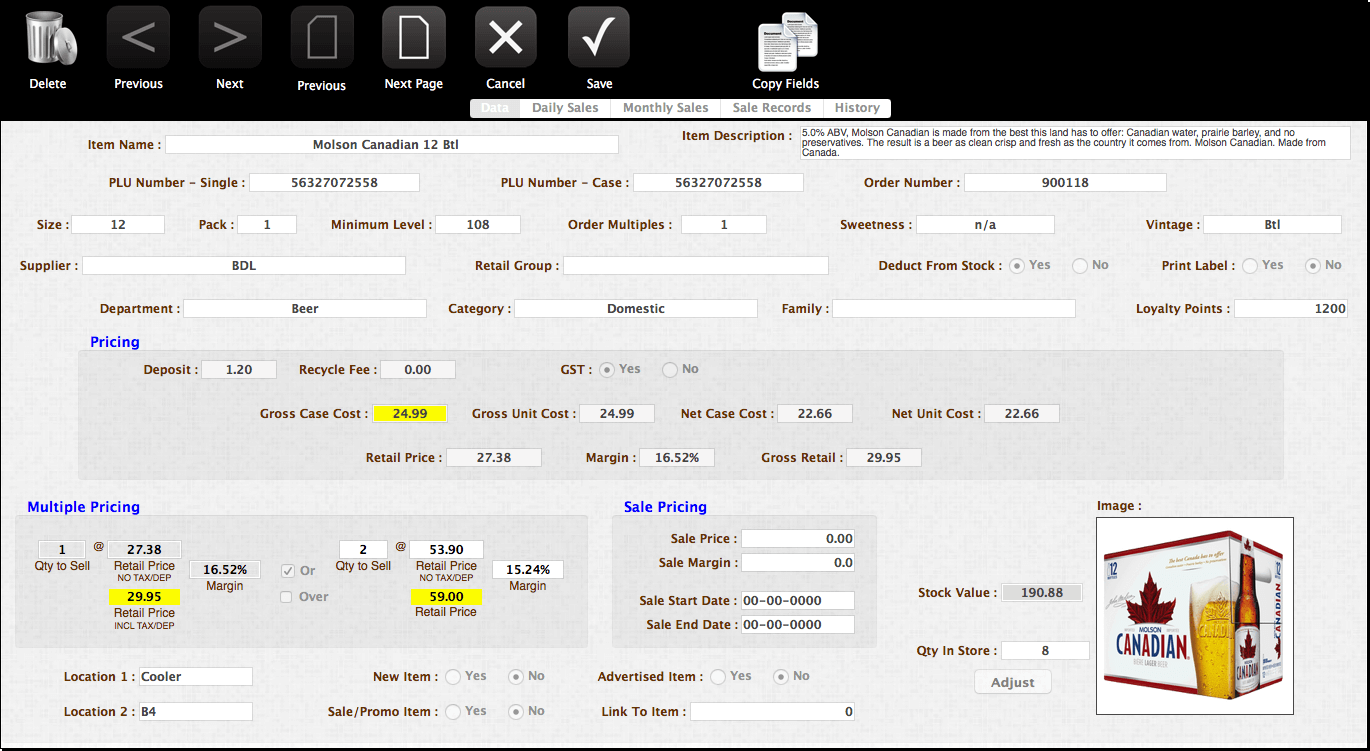Open Copy Fields using the documents icon

coord(787,42)
